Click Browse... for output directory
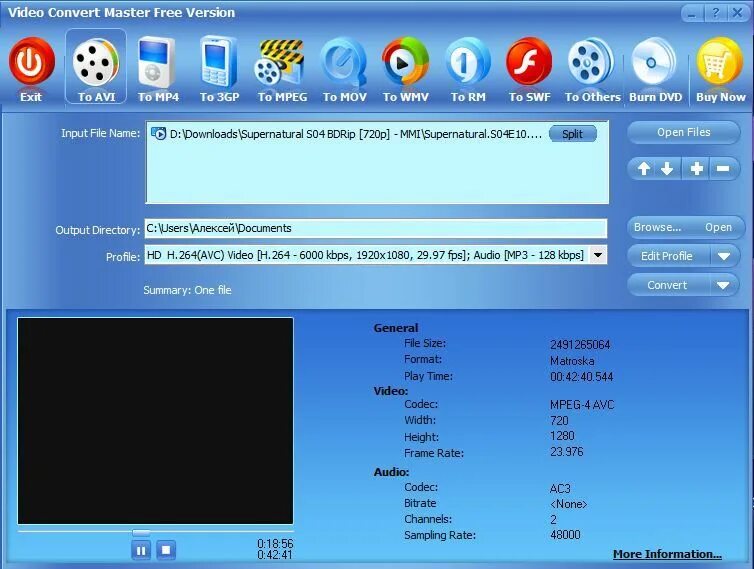This screenshot has height=569, width=754. [657, 228]
